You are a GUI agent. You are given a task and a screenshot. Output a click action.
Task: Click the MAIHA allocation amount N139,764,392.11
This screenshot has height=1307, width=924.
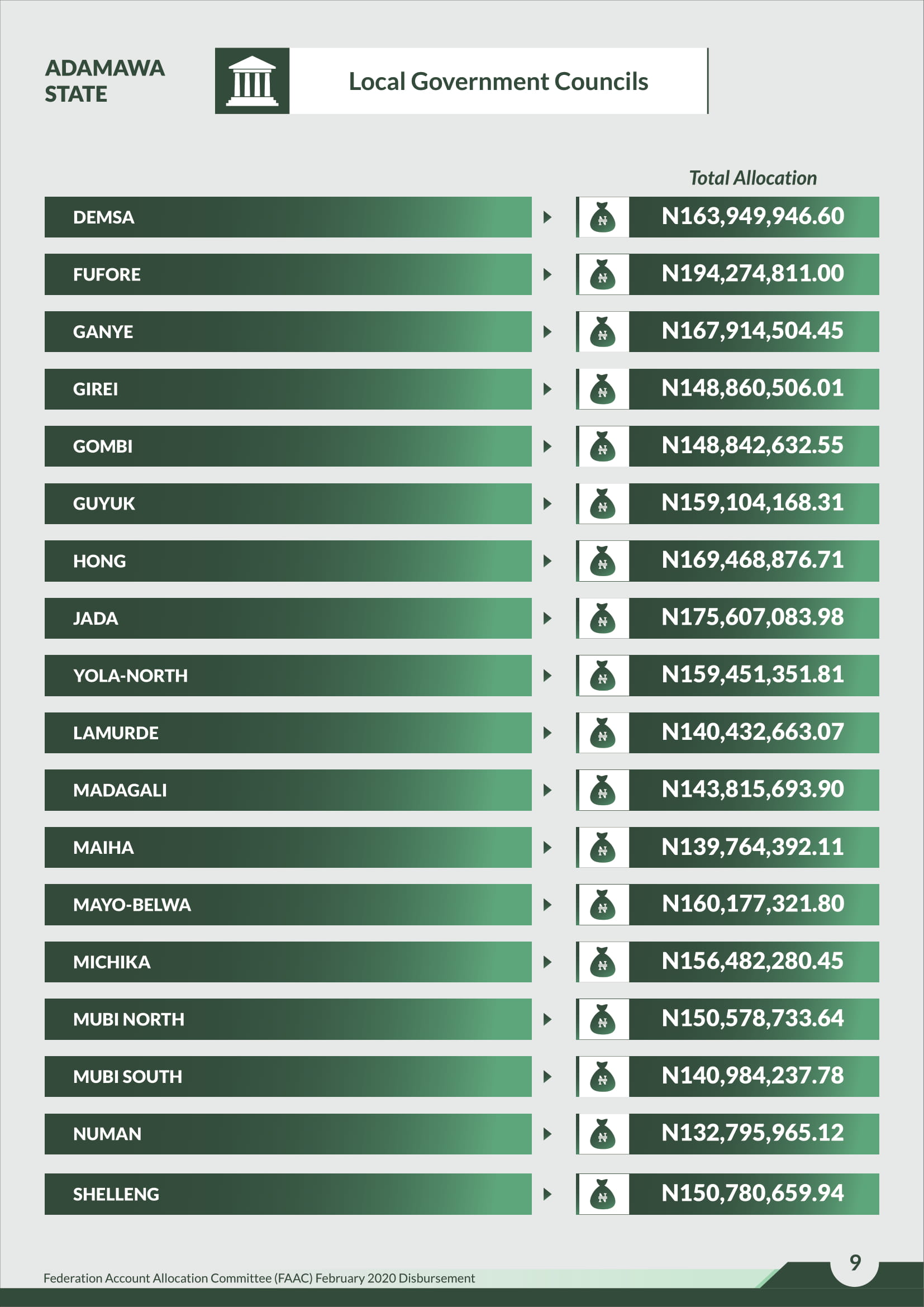coord(752,847)
